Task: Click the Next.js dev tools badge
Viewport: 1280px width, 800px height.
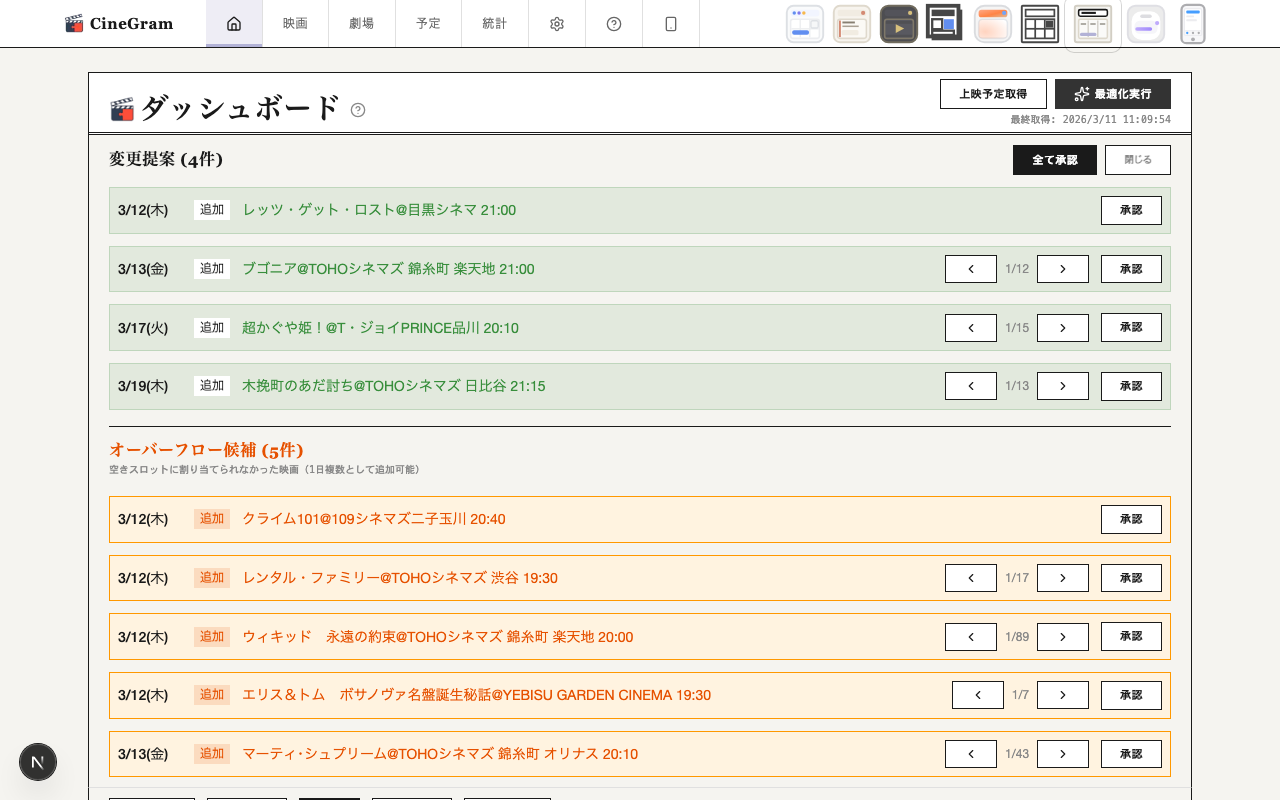Action: tap(38, 762)
